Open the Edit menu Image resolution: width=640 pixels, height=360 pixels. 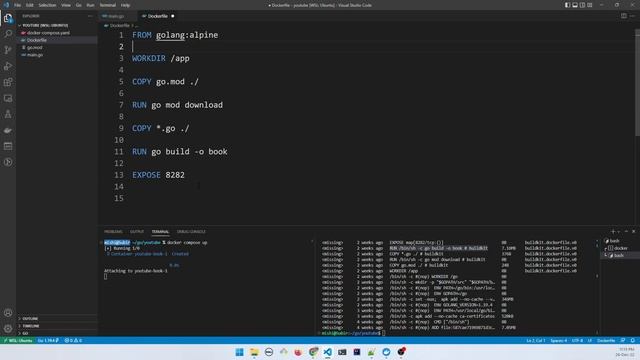tap(30, 5)
